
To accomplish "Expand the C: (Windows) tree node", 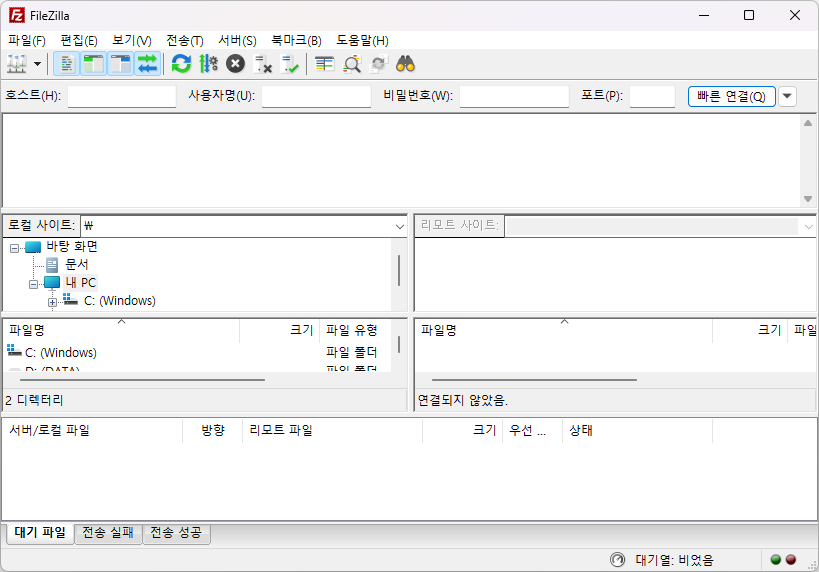I will pos(52,301).
